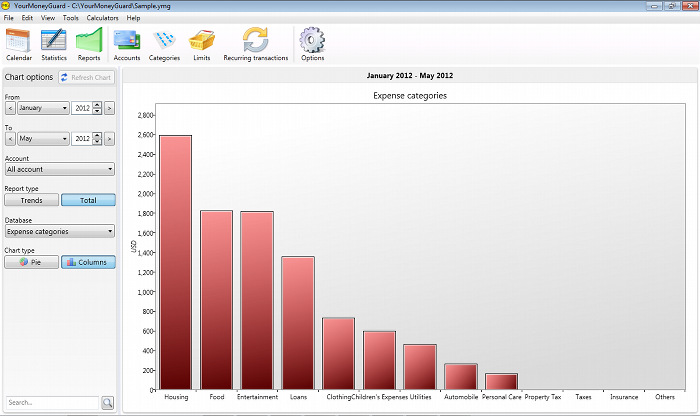Viewport: 700px width, 416px height.
Task: Open Recurring transactions
Action: point(256,45)
